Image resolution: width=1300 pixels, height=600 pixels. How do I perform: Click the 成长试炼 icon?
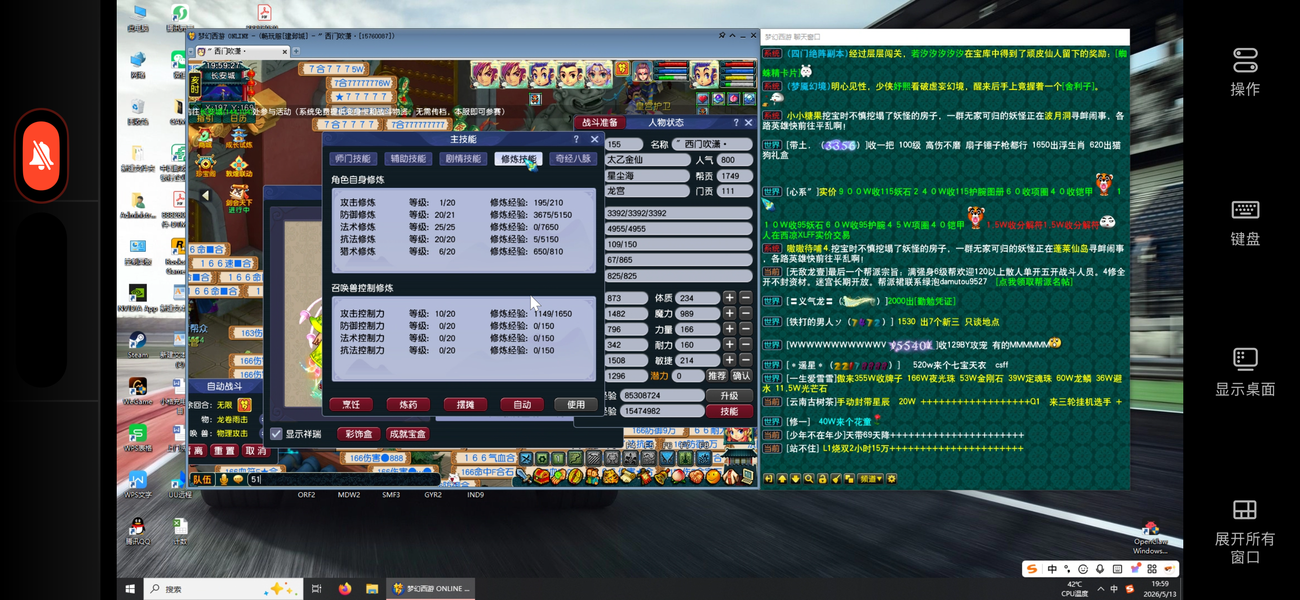click(238, 136)
